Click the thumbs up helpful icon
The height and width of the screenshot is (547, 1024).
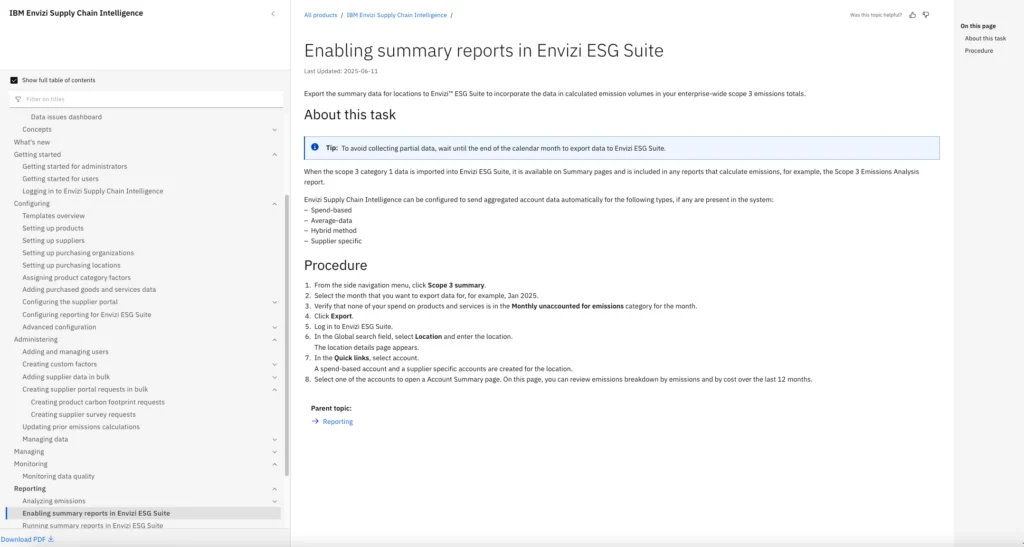(912, 15)
